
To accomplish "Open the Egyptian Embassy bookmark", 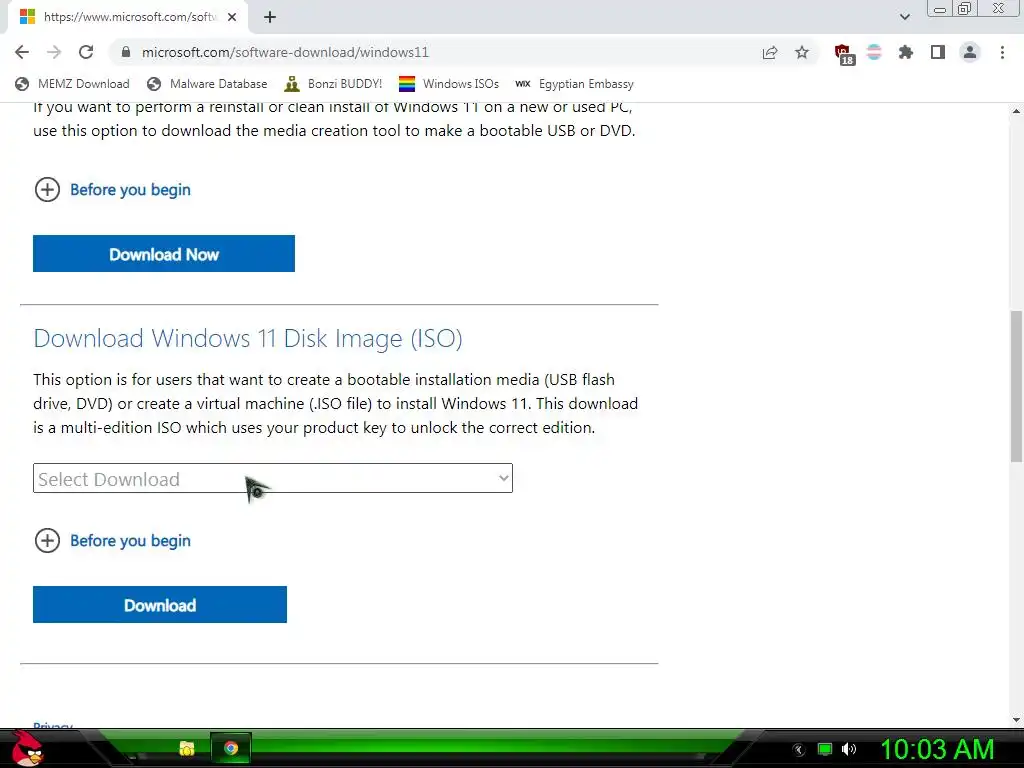I will click(574, 84).
